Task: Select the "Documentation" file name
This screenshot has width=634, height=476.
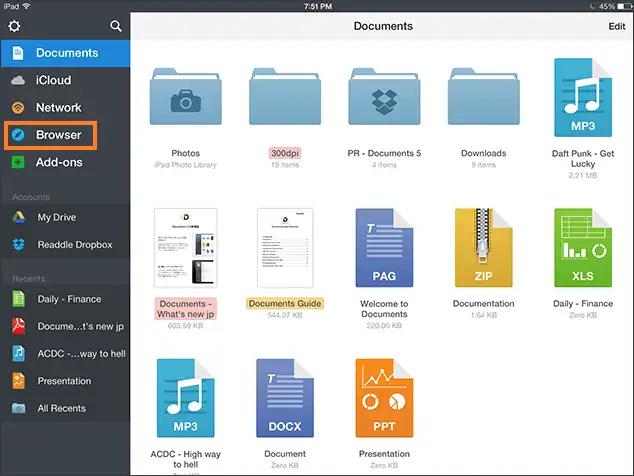Action: point(484,304)
